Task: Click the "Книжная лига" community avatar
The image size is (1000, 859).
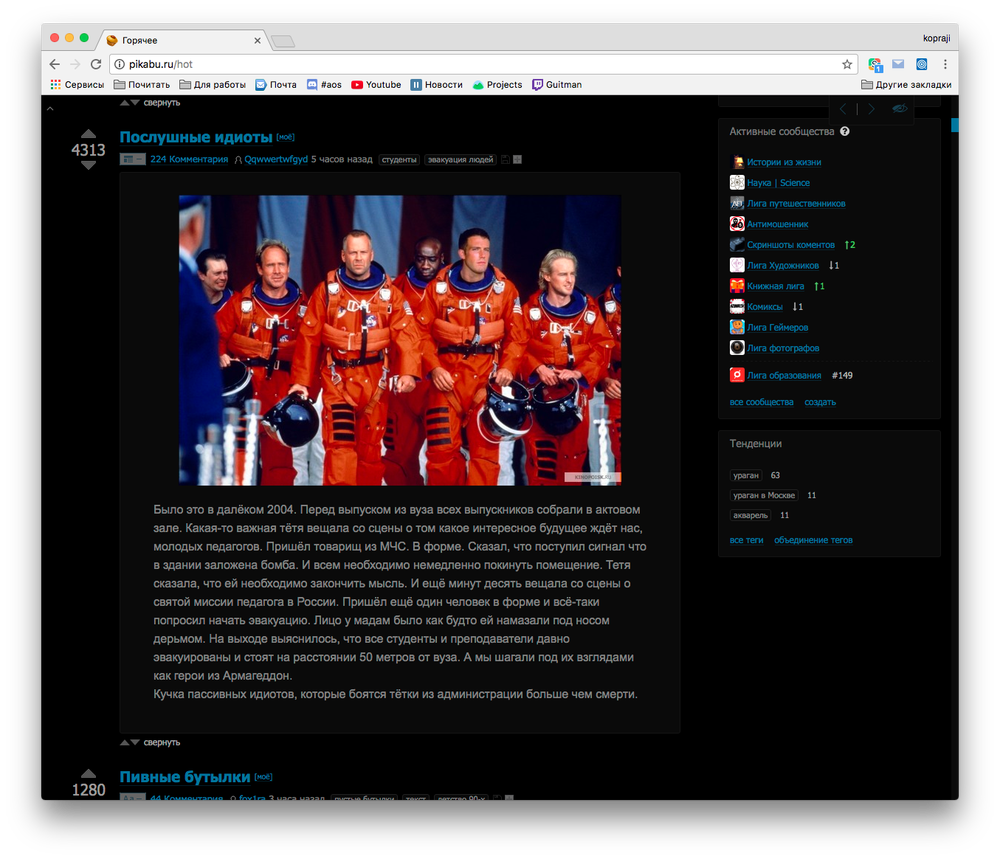Action: (x=737, y=286)
